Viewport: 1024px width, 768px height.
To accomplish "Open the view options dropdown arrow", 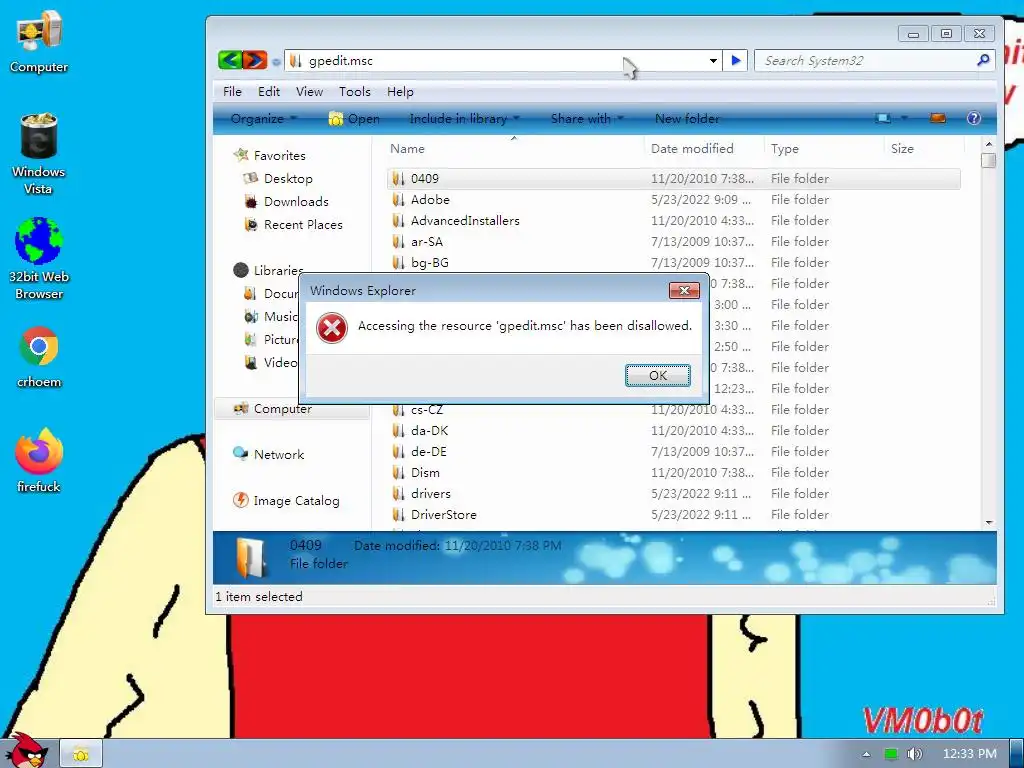I will pos(904,118).
